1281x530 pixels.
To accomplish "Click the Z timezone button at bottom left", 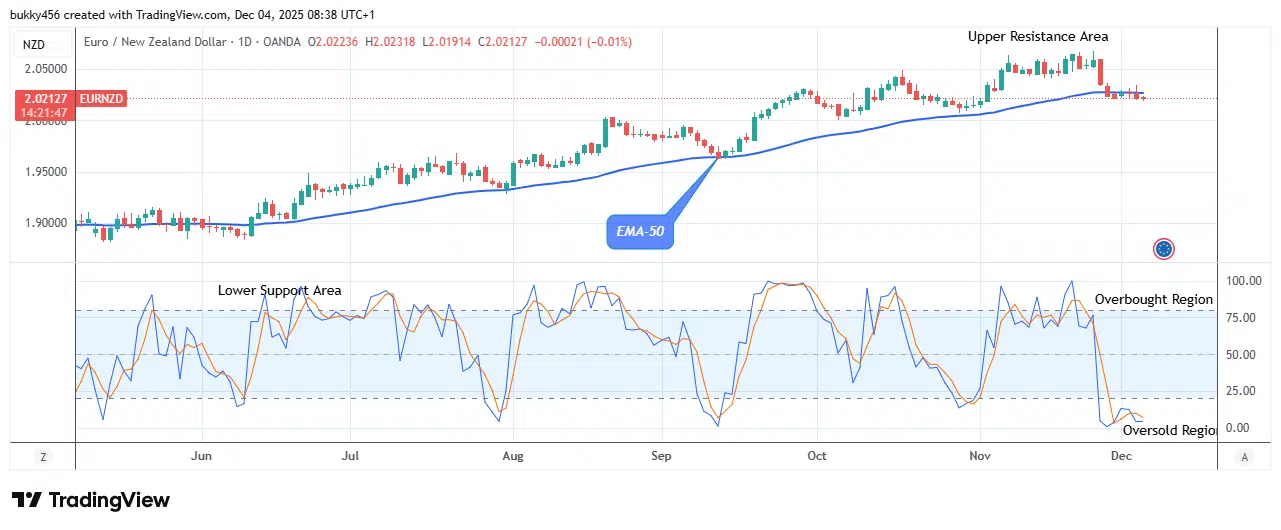I will point(43,457).
